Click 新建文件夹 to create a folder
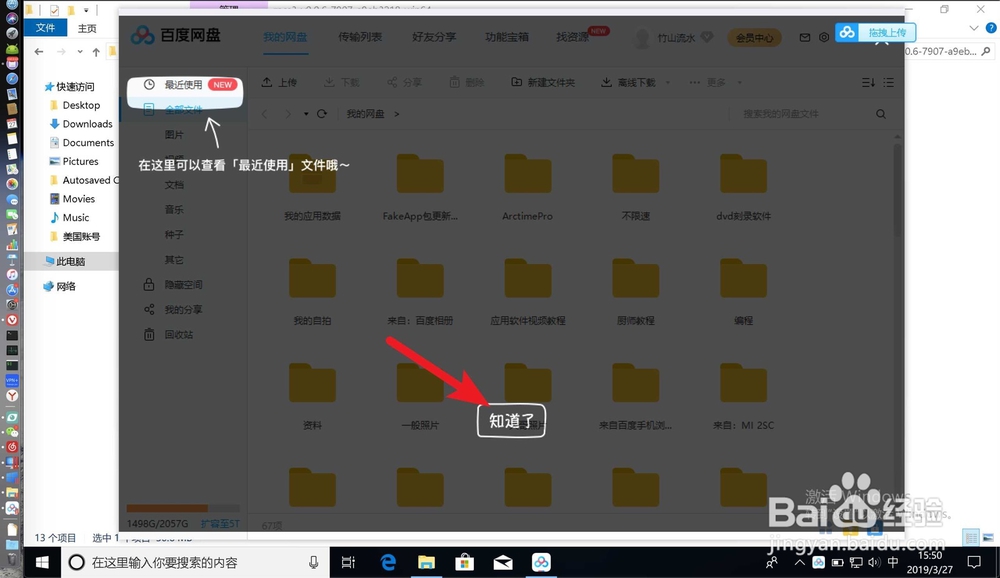 coord(543,82)
